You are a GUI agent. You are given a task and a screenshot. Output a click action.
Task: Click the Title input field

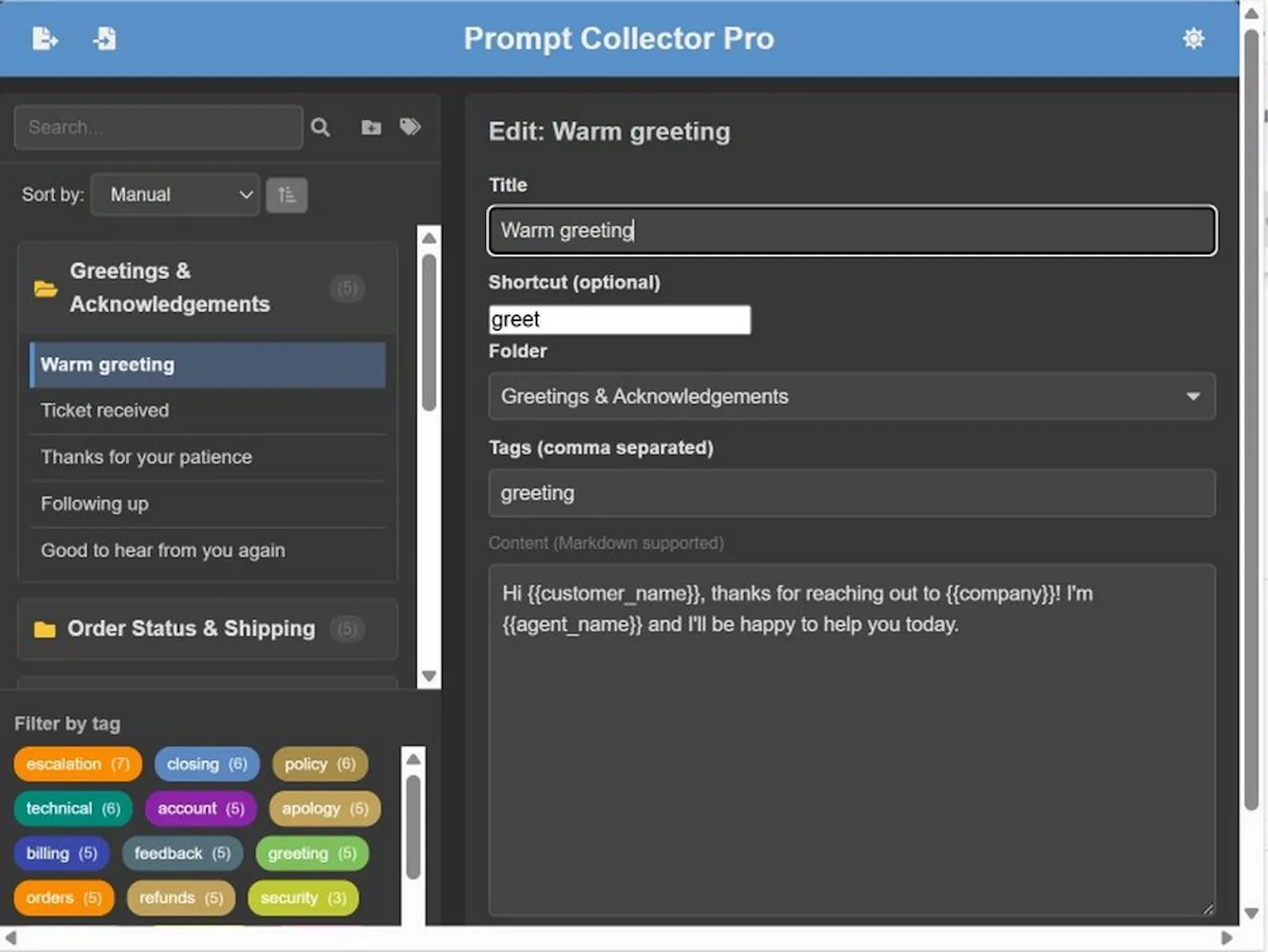pos(852,231)
